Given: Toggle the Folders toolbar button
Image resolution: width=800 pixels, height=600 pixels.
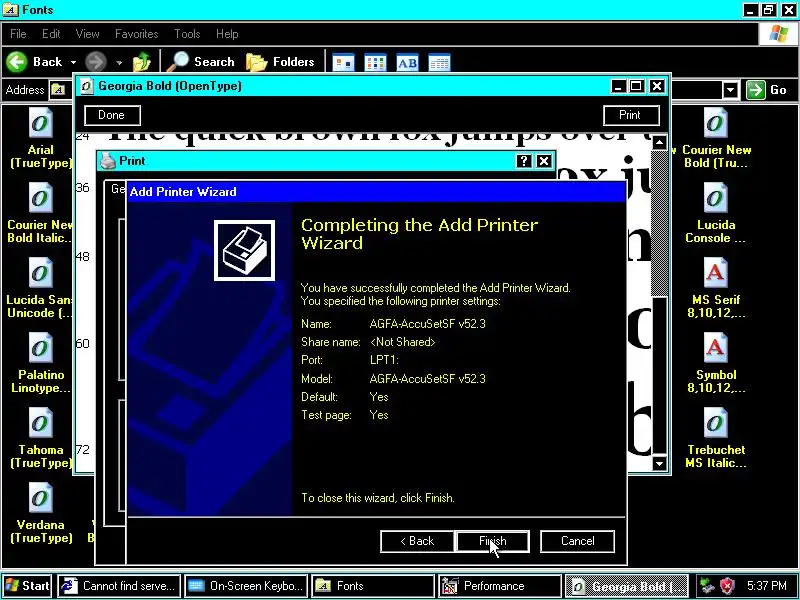Looking at the screenshot, I should (280, 62).
